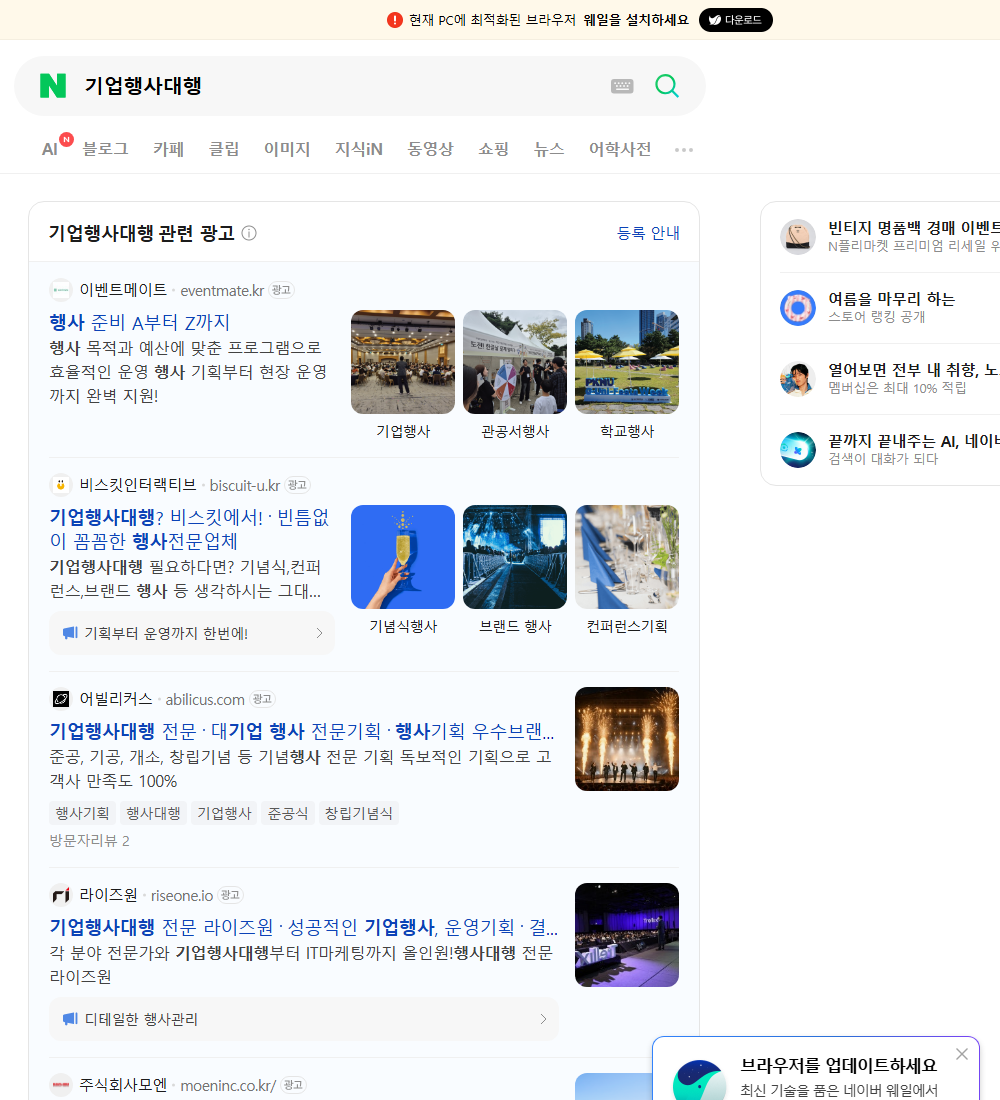Open the 여름을 마무리 하는 item

891,307
